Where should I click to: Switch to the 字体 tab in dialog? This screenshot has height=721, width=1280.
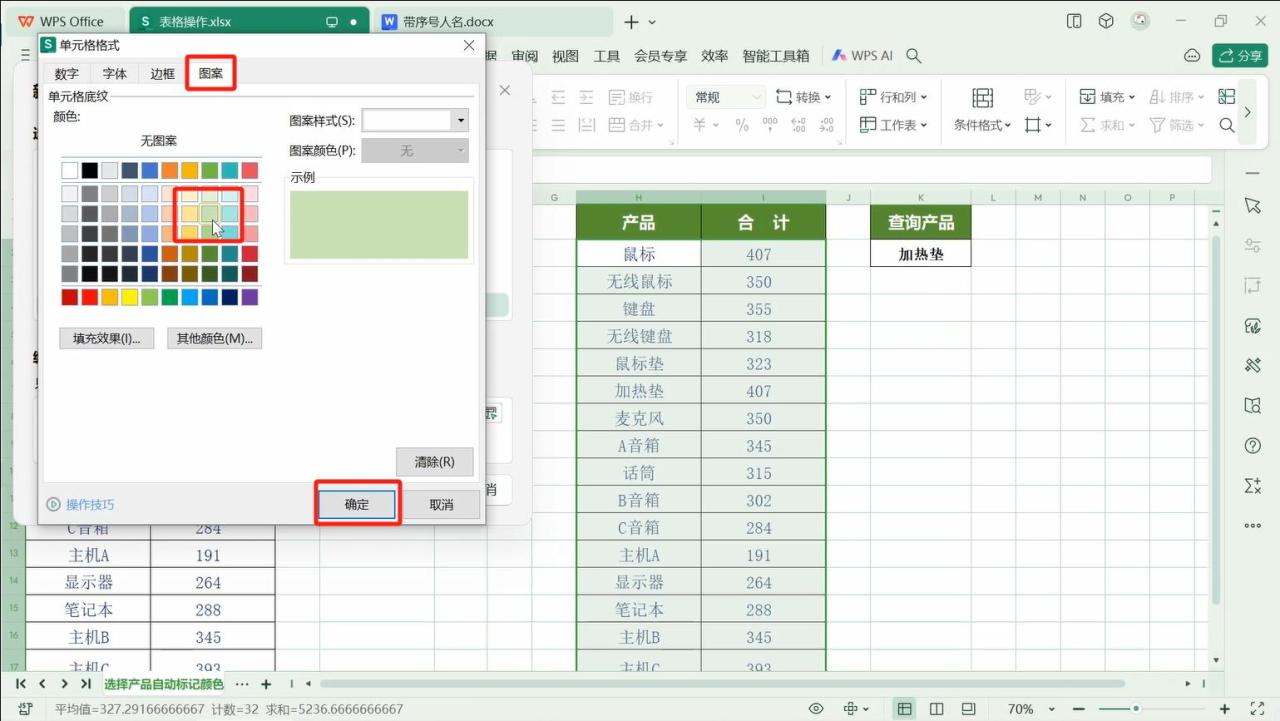click(x=115, y=74)
